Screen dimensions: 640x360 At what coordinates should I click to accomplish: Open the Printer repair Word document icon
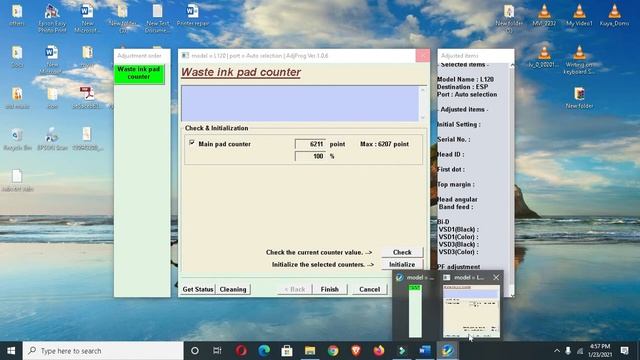[192, 16]
